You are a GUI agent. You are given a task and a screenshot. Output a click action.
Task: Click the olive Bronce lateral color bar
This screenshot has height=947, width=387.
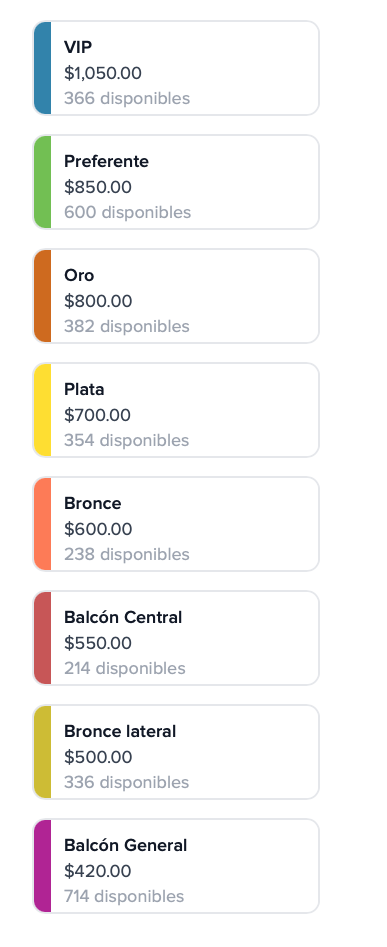pos(42,752)
